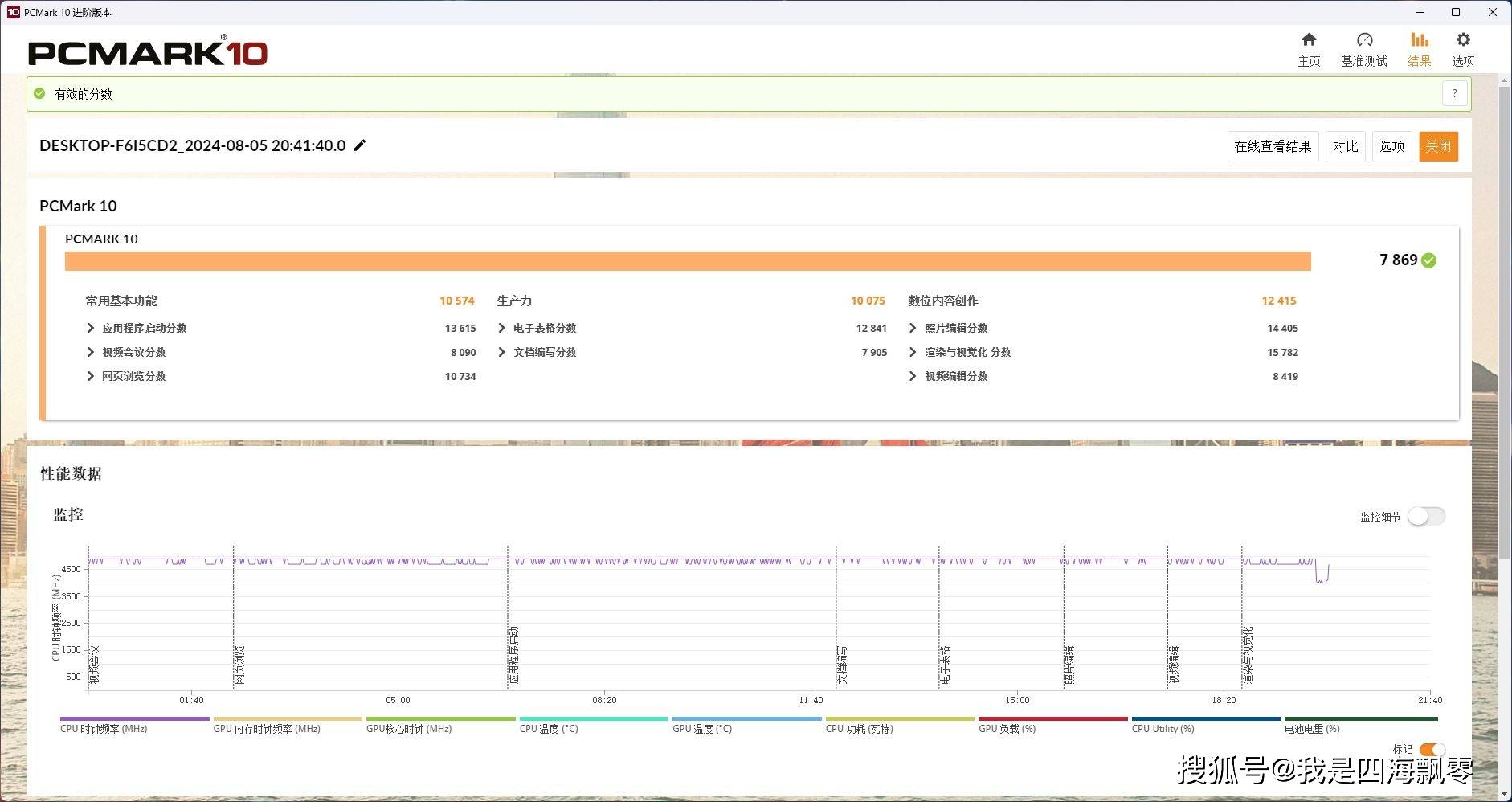
Task: Click the vertical scrollbar on the right
Action: (1505, 321)
